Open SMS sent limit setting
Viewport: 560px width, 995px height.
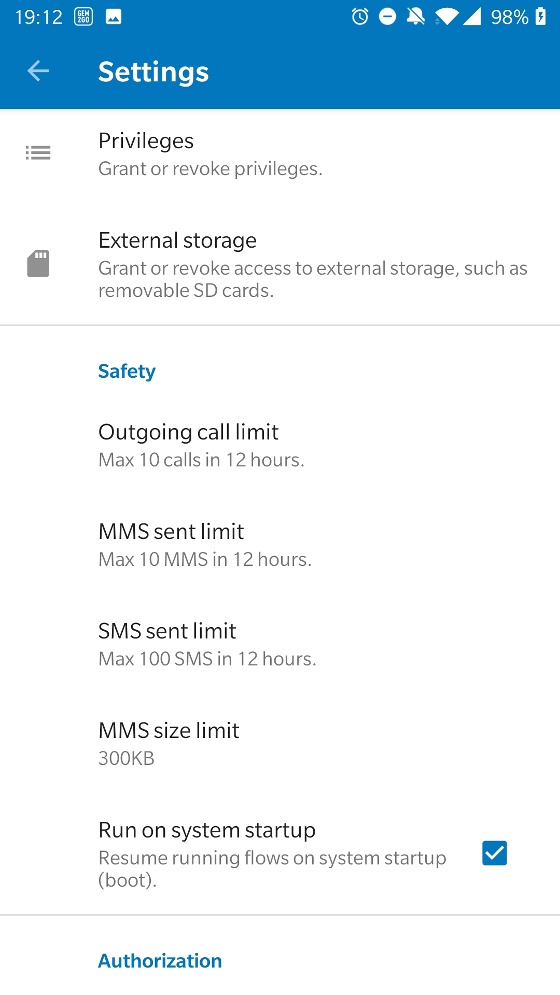[x=280, y=645]
